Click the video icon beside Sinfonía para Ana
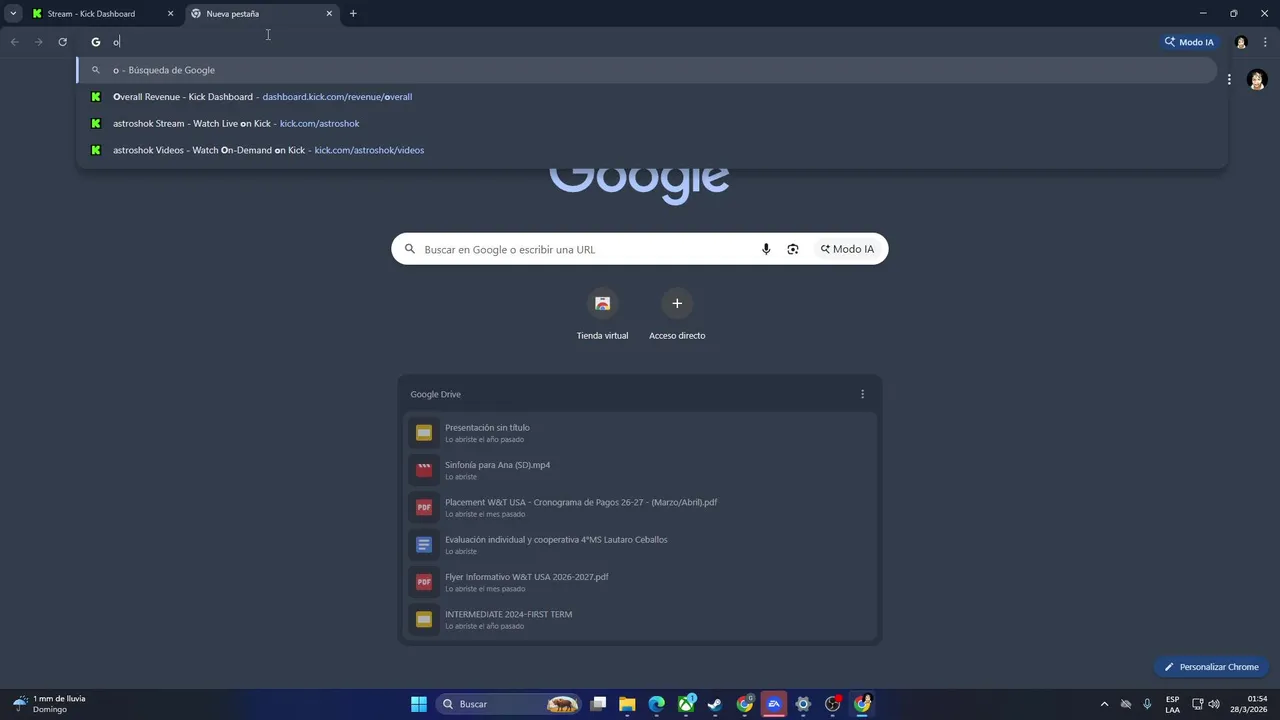This screenshot has height=720, width=1280. [424, 470]
